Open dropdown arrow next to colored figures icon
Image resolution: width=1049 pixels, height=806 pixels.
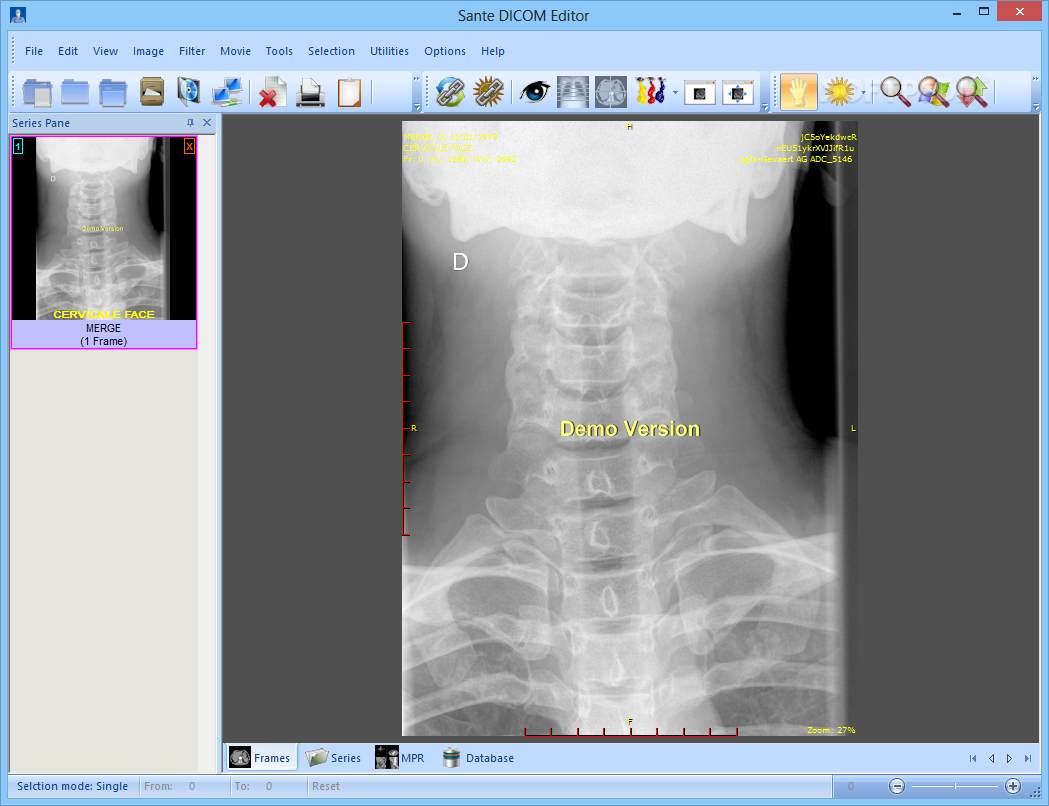[x=675, y=92]
